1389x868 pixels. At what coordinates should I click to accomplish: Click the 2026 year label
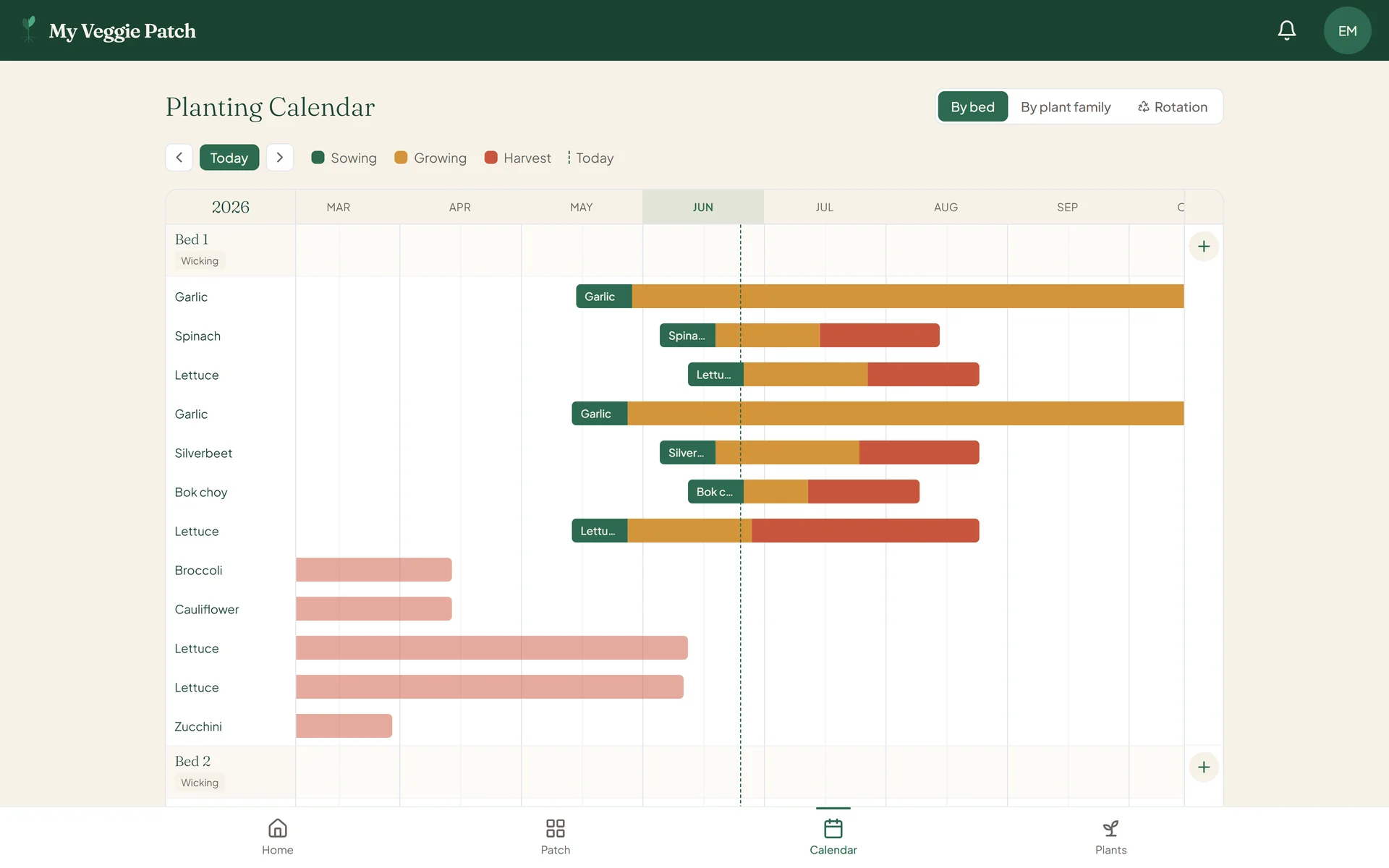point(231,207)
